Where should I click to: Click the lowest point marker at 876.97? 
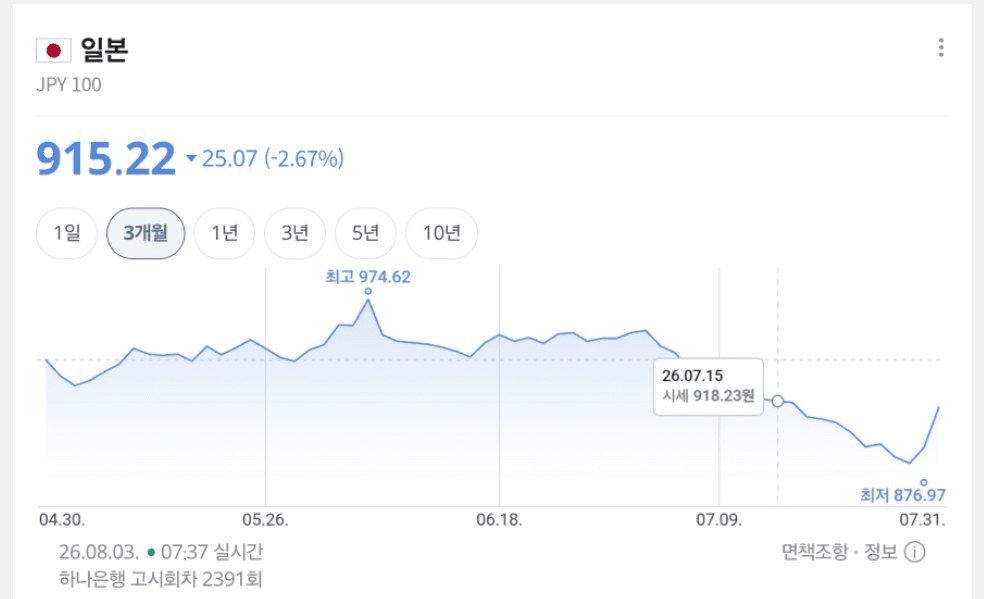(x=924, y=482)
